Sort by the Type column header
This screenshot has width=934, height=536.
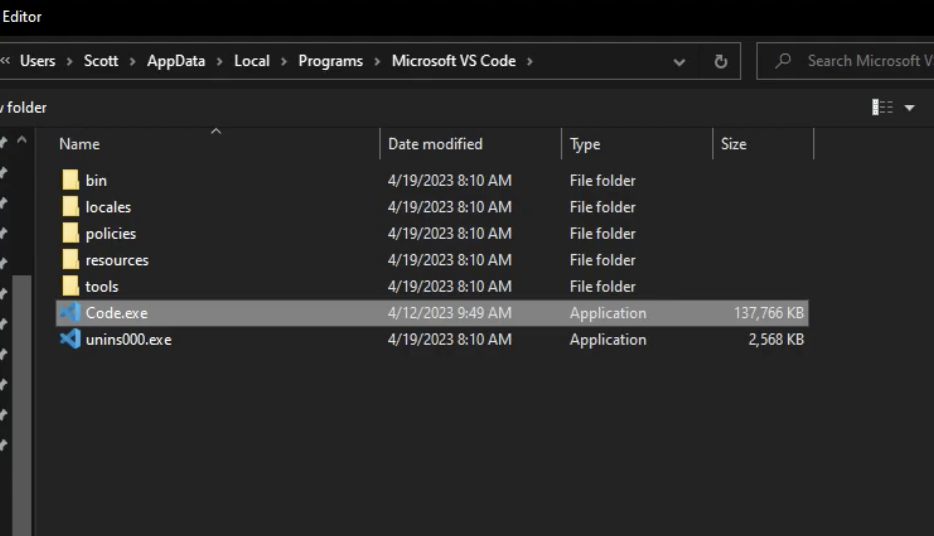click(x=584, y=145)
